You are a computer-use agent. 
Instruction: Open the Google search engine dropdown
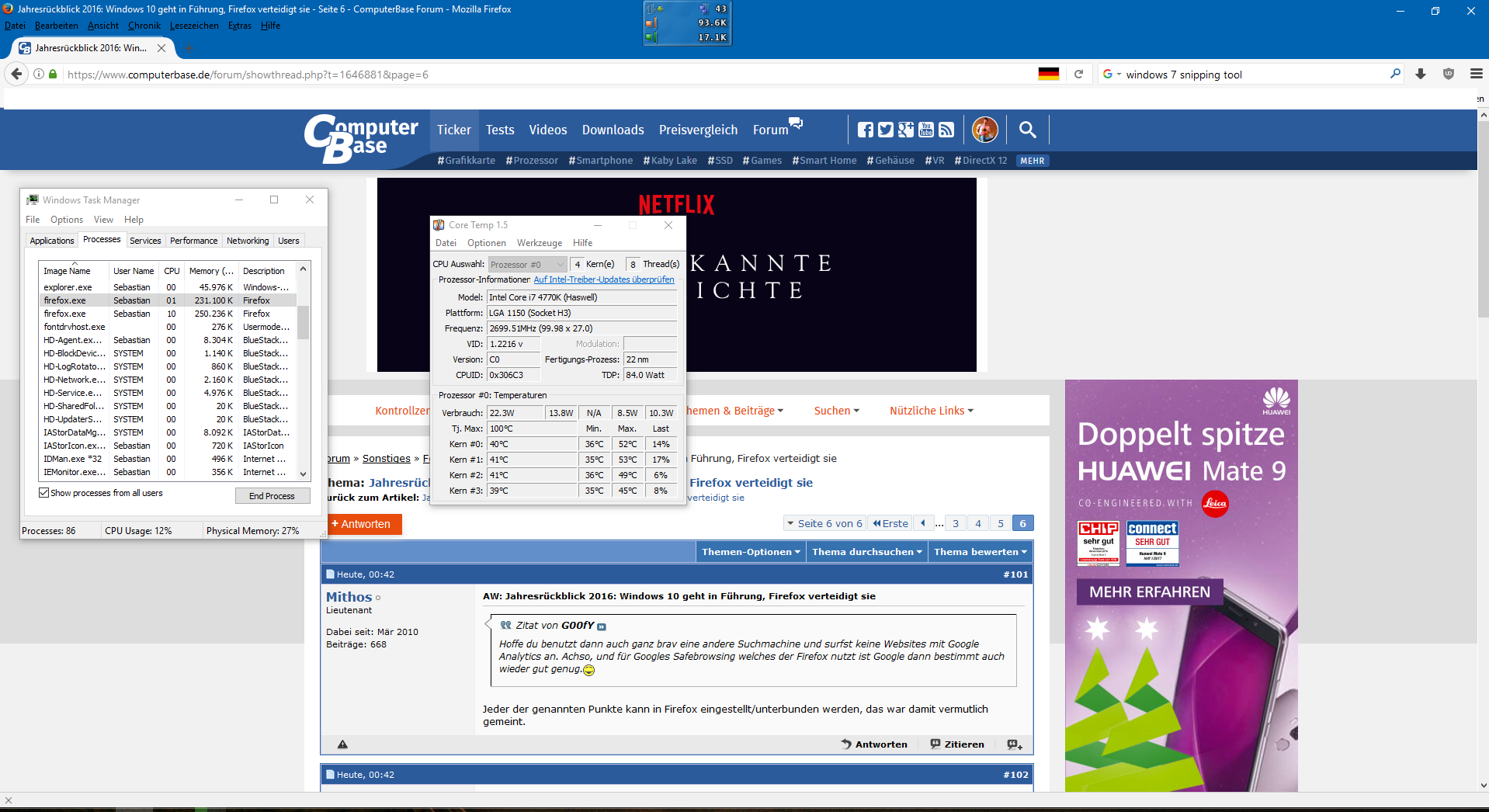[x=1112, y=75]
